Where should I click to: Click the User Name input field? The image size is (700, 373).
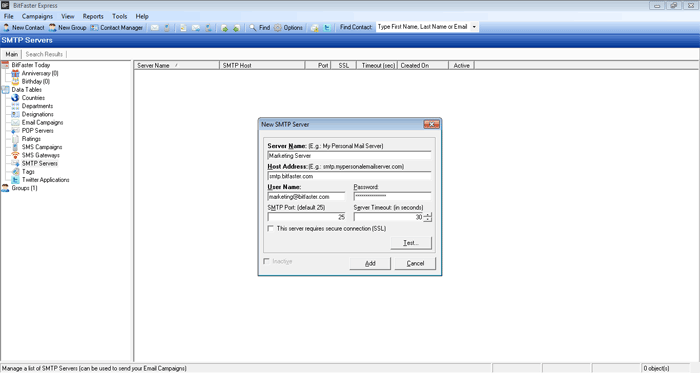[306, 197]
